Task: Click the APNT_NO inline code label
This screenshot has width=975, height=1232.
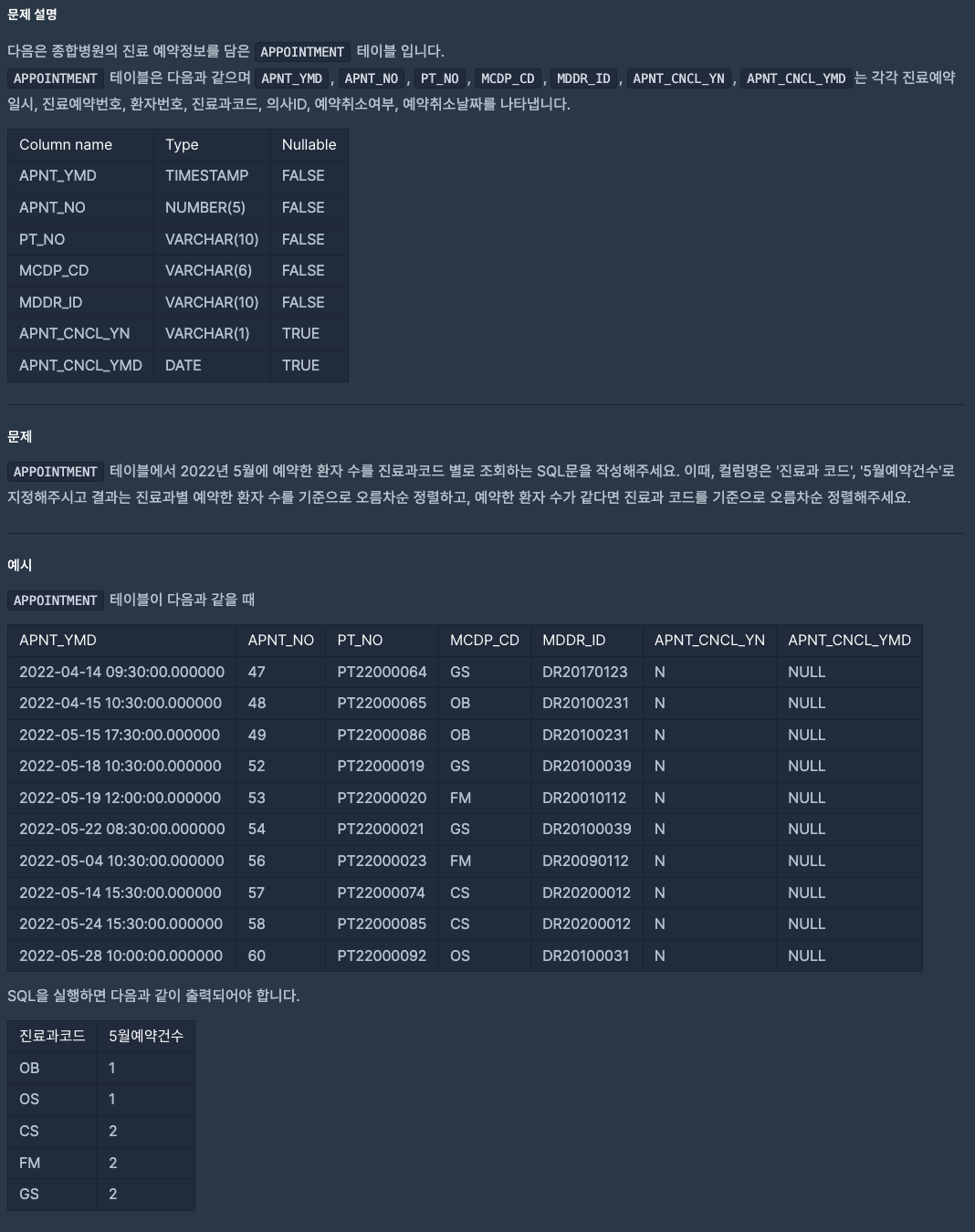Action: point(371,78)
